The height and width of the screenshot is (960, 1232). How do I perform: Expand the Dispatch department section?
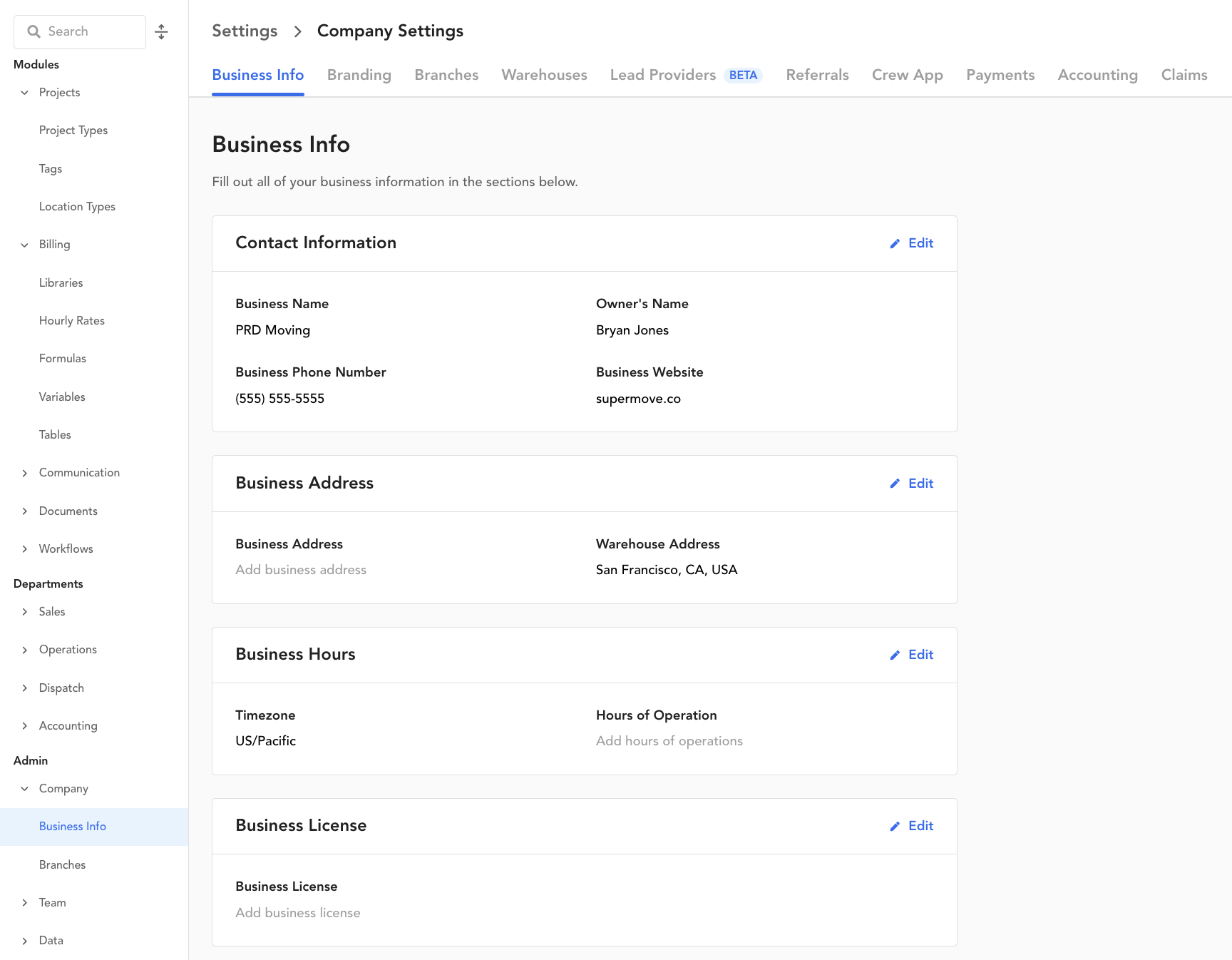25,688
